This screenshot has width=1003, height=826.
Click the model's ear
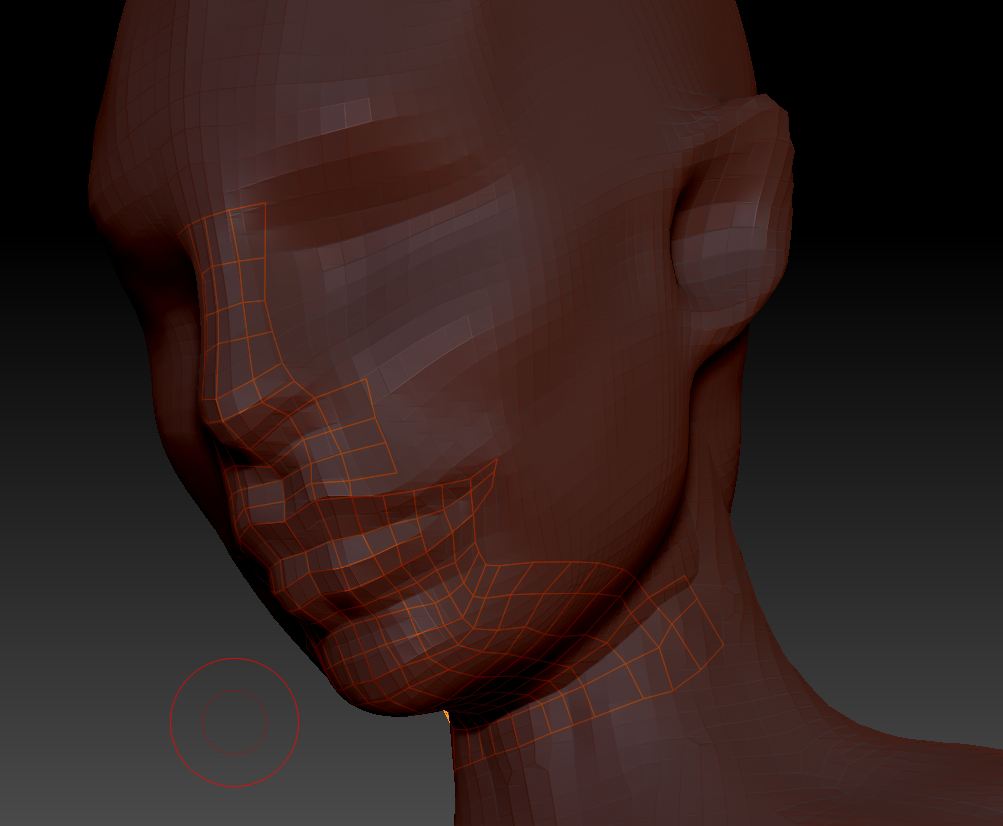735,215
